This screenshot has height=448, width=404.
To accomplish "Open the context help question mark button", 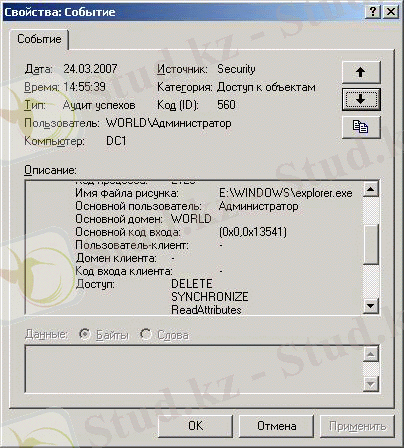I will pos(373,12).
